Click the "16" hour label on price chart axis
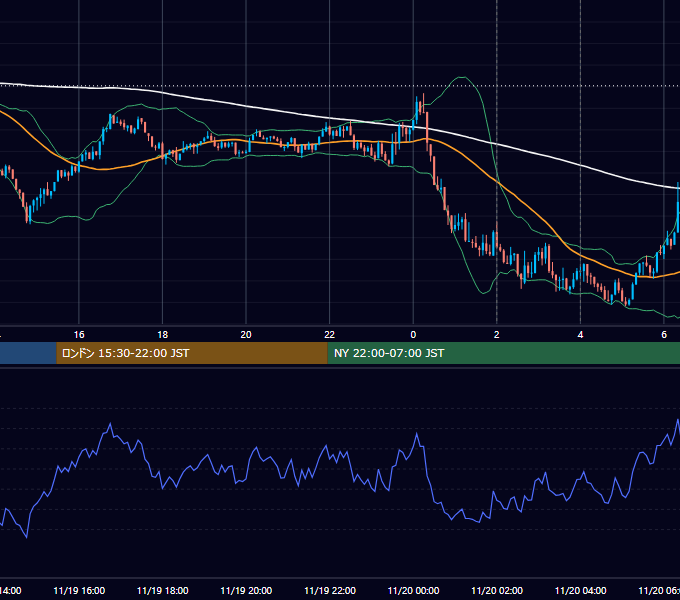Image resolution: width=680 pixels, height=600 pixels. click(79, 335)
